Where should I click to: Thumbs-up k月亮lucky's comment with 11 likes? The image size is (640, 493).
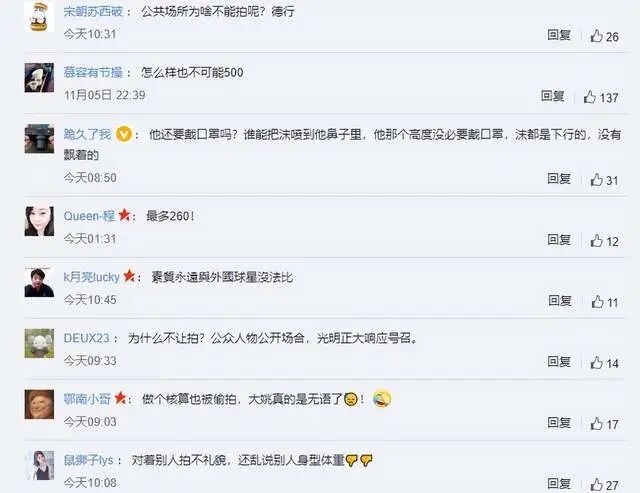point(598,302)
